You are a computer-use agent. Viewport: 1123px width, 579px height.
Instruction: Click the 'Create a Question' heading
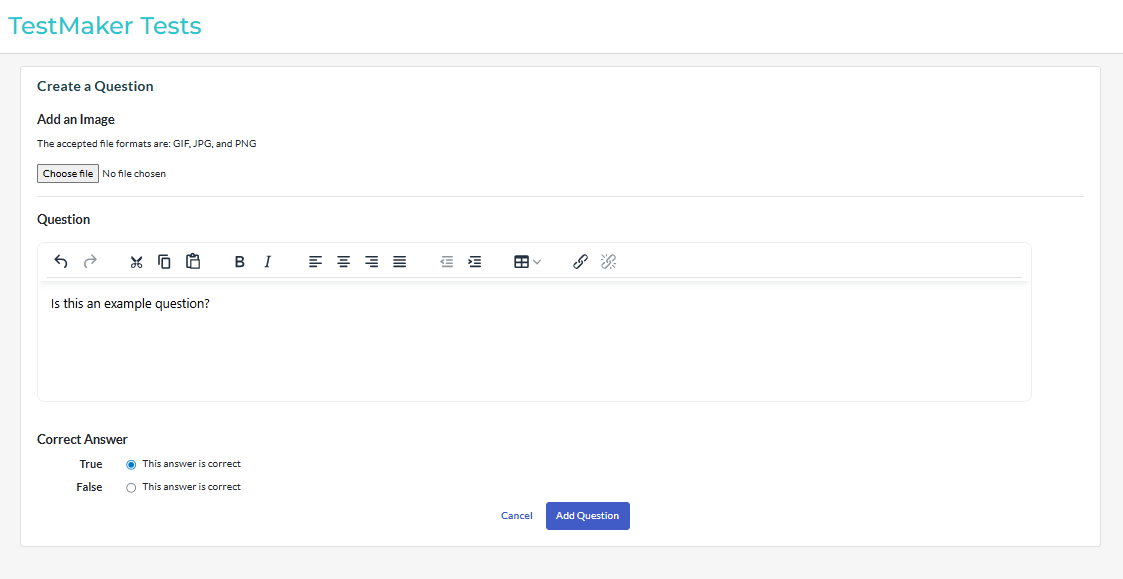(x=95, y=87)
